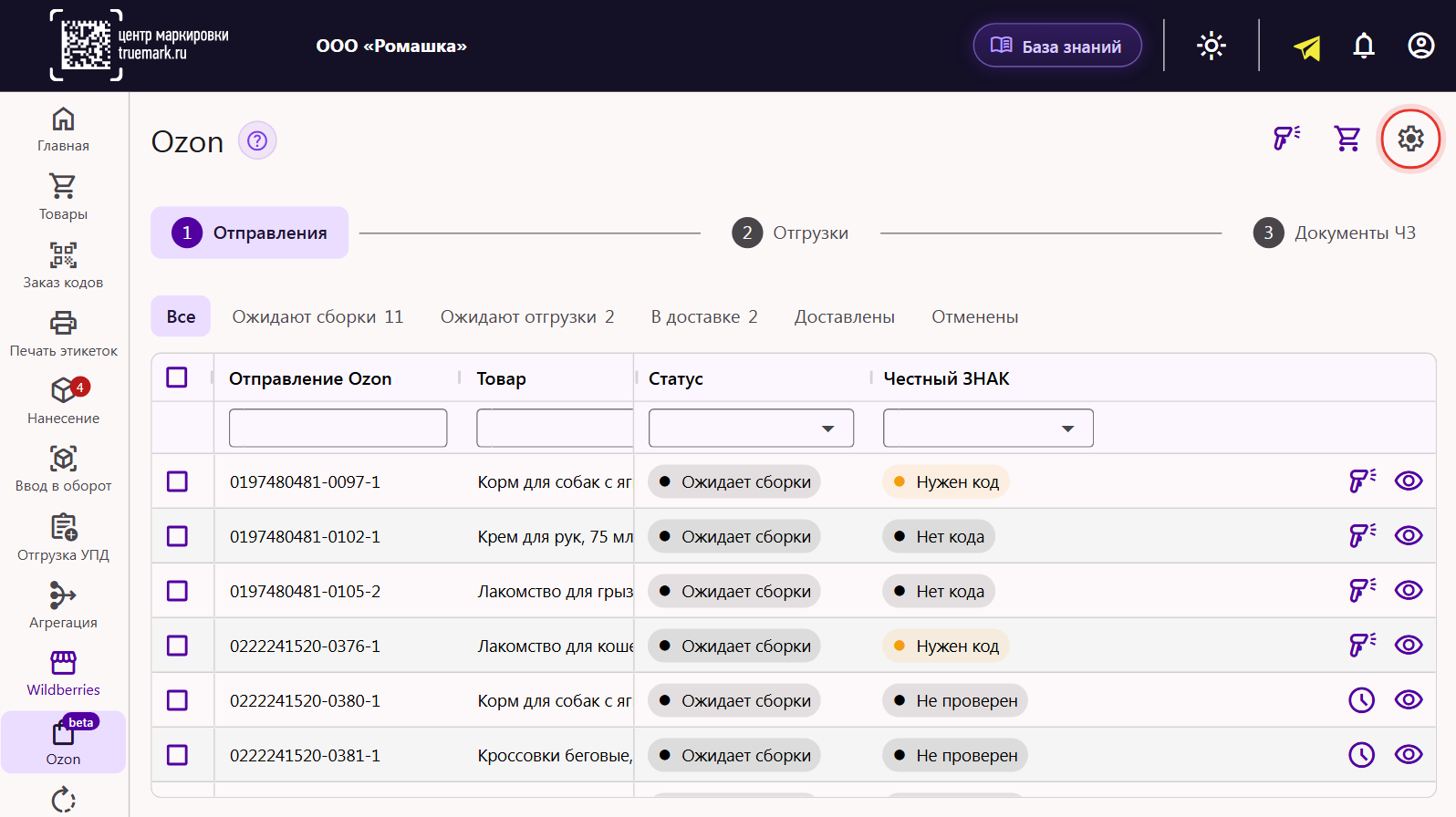1456x817 pixels.
Task: Click shipment number 0222241520-0376-1
Action: coord(305,646)
